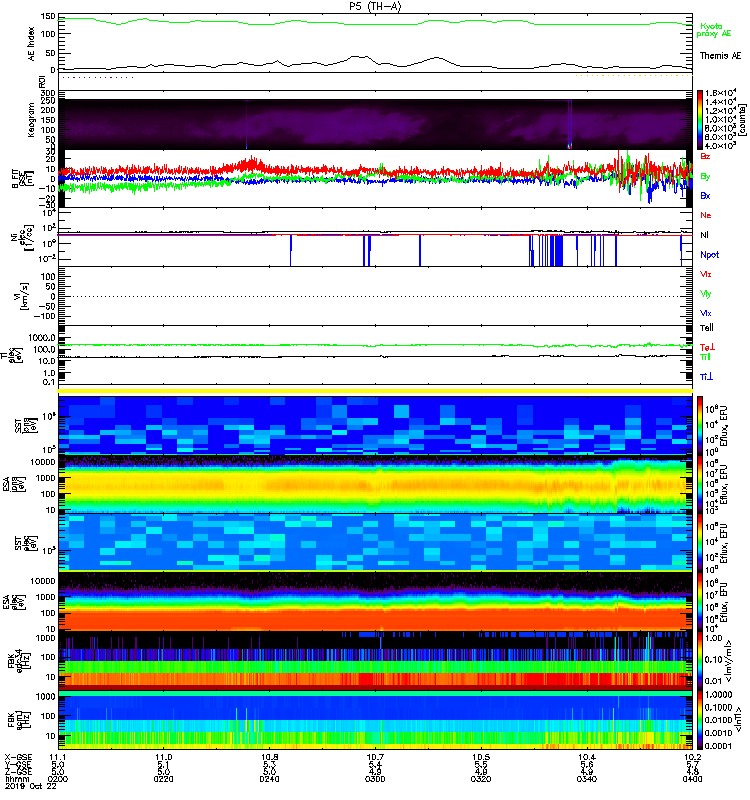Image resolution: width=750 pixels, height=800 pixels.
Task: Click the Keogram image panel
Action: [x=375, y=124]
